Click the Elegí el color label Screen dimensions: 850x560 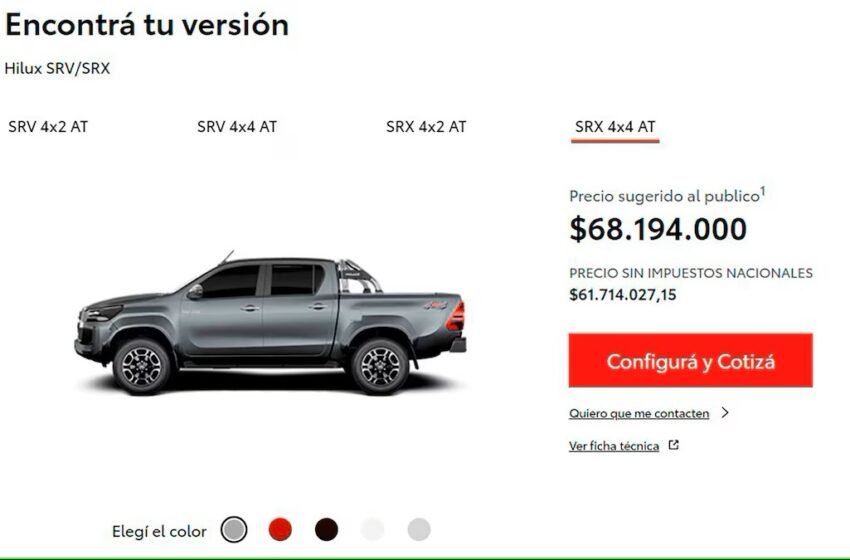159,531
